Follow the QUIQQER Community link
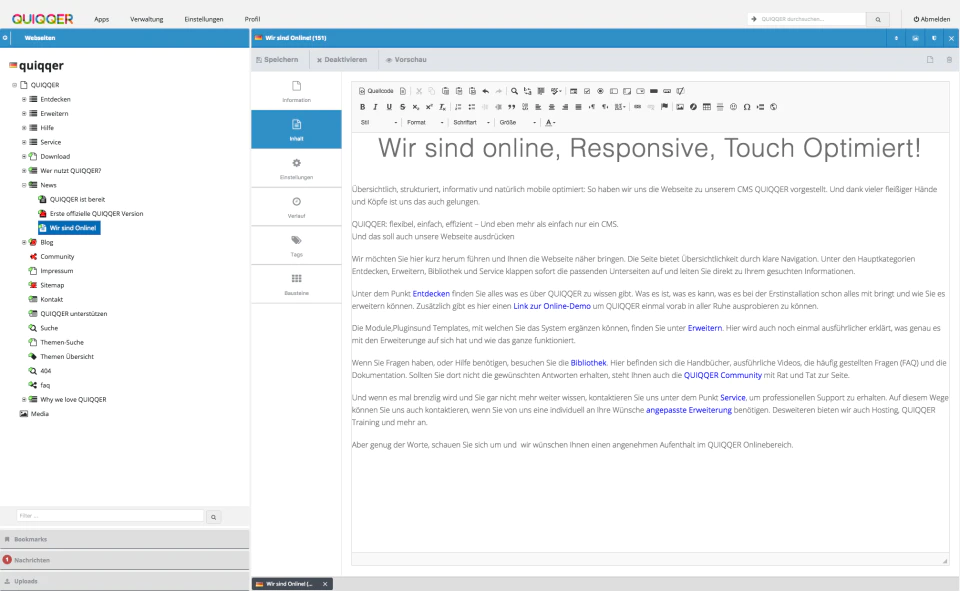Screen dimensions: 960x591 pyautogui.click(x=722, y=375)
